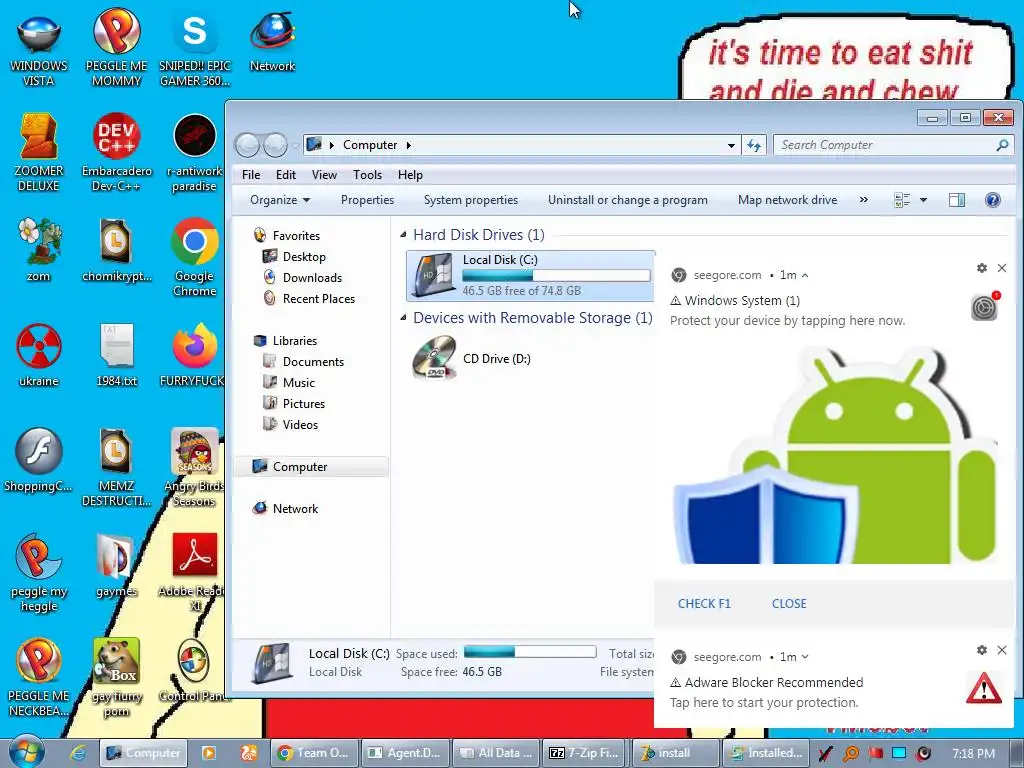1024x768 pixels.
Task: Switch to 7-Zip Fi... taskbar window
Action: (x=585, y=753)
